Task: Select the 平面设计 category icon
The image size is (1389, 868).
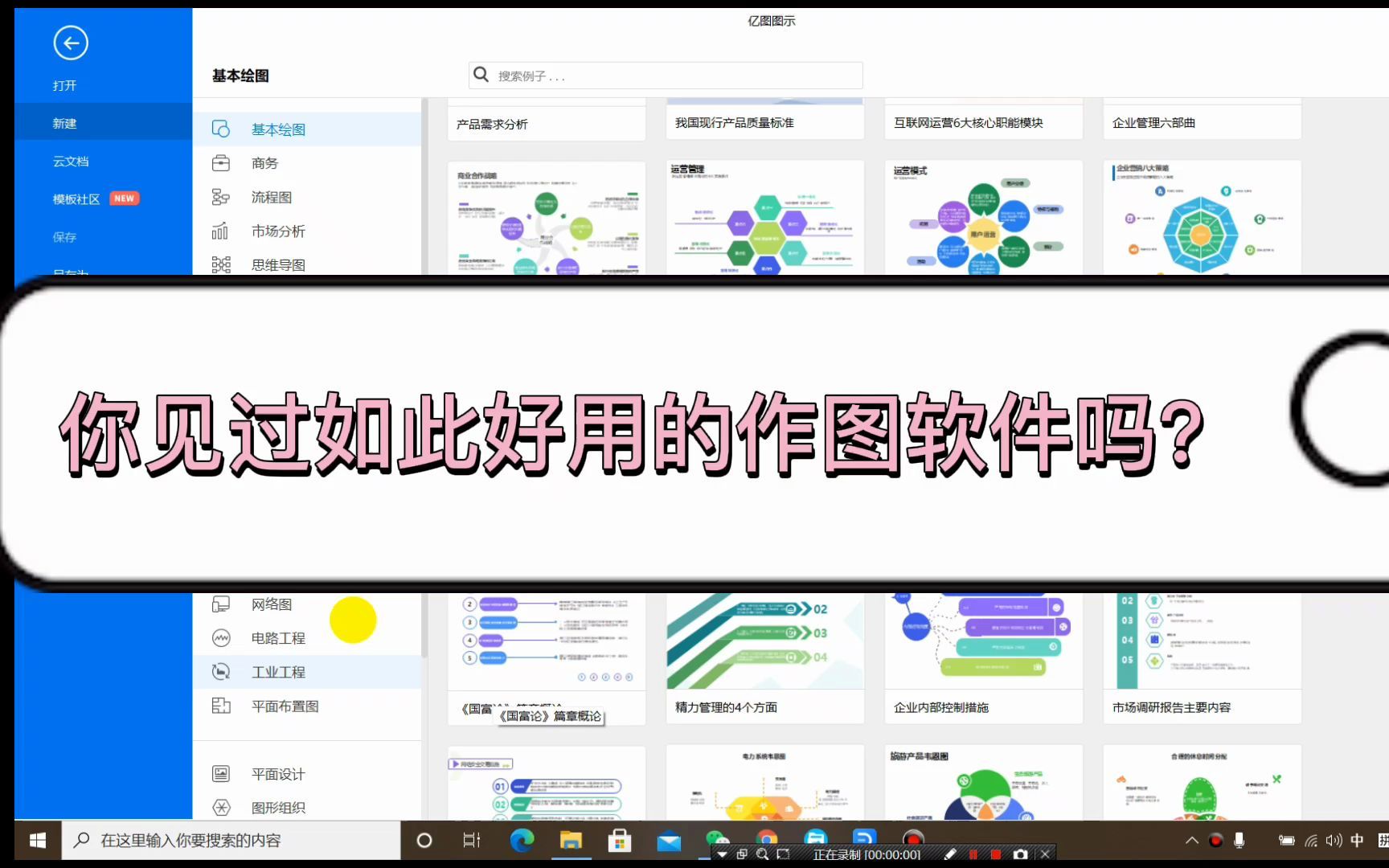Action: [220, 774]
